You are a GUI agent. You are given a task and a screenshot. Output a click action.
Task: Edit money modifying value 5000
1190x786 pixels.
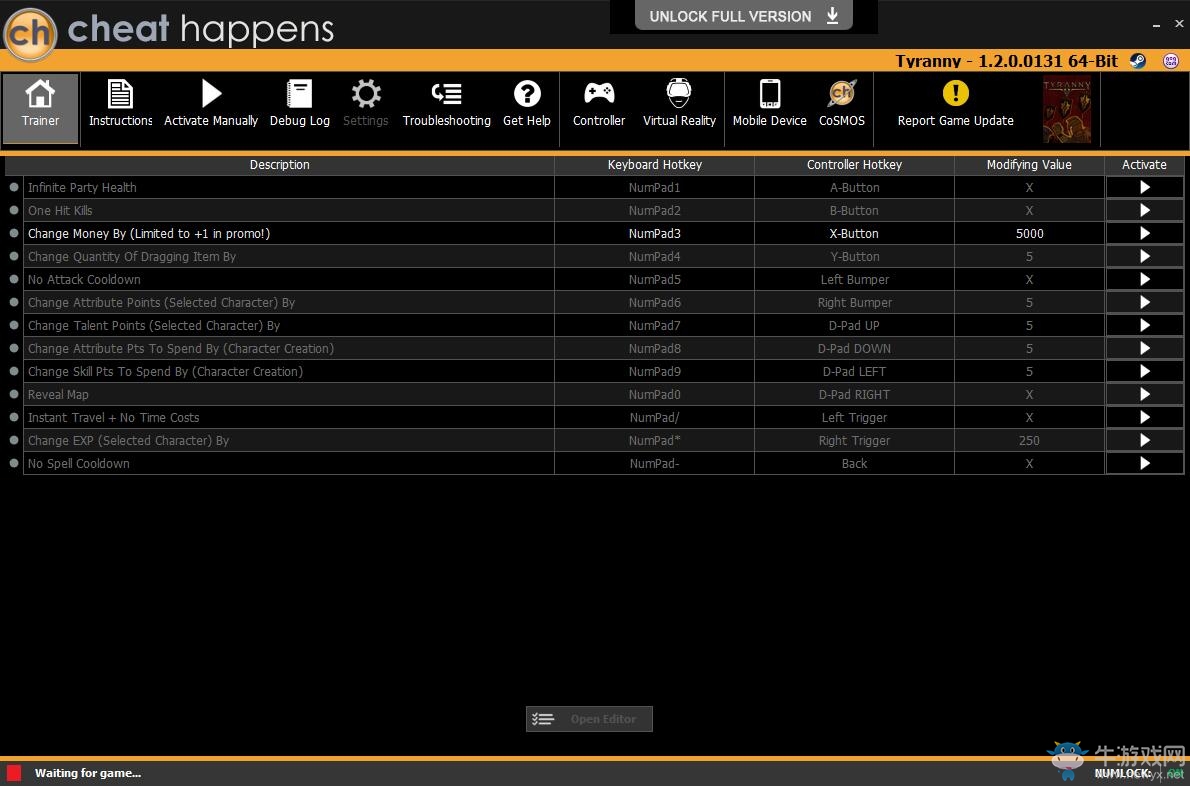click(1029, 234)
